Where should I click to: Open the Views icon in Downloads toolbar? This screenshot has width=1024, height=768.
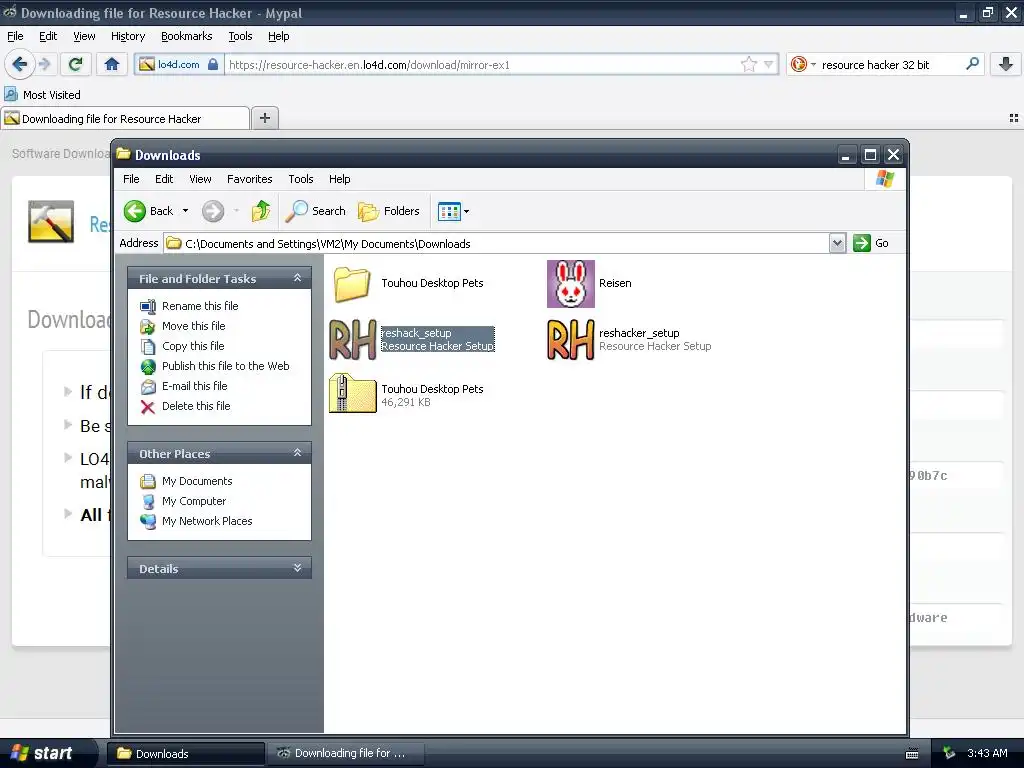(449, 211)
